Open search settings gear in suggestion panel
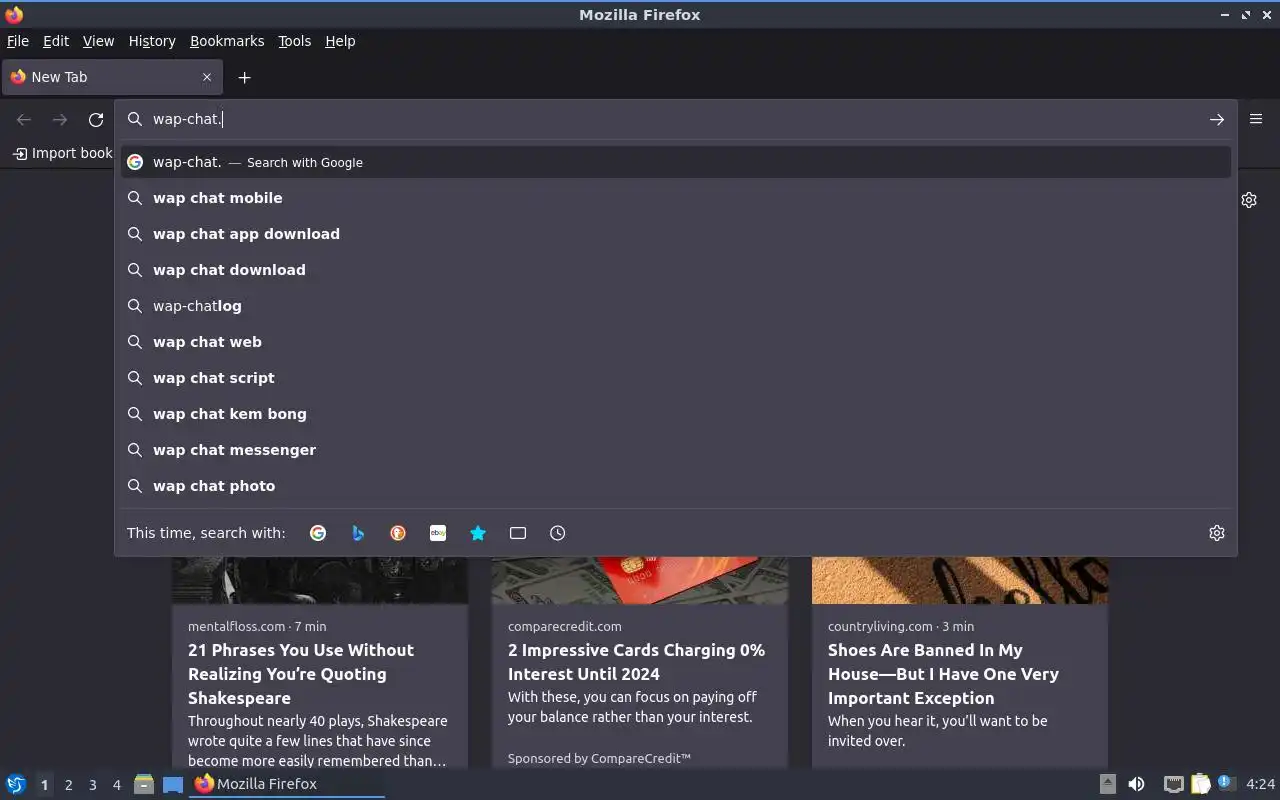 pyautogui.click(x=1217, y=533)
